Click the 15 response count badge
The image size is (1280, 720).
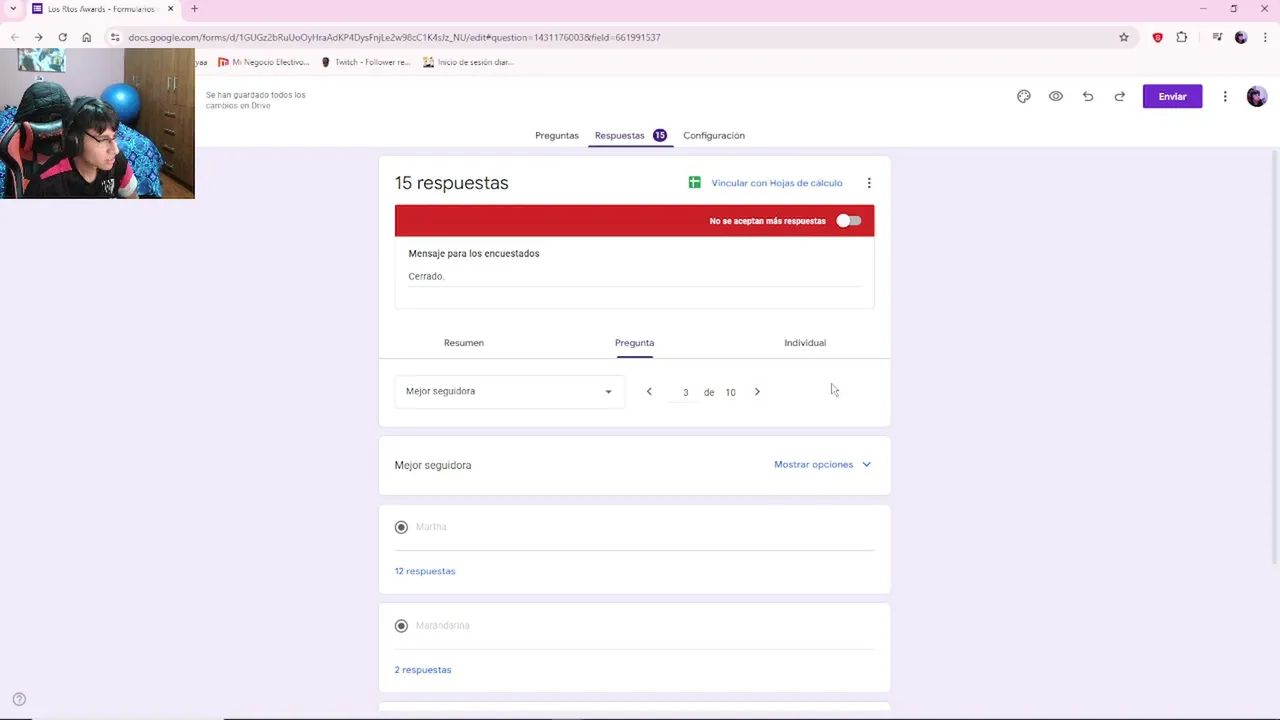pos(660,135)
